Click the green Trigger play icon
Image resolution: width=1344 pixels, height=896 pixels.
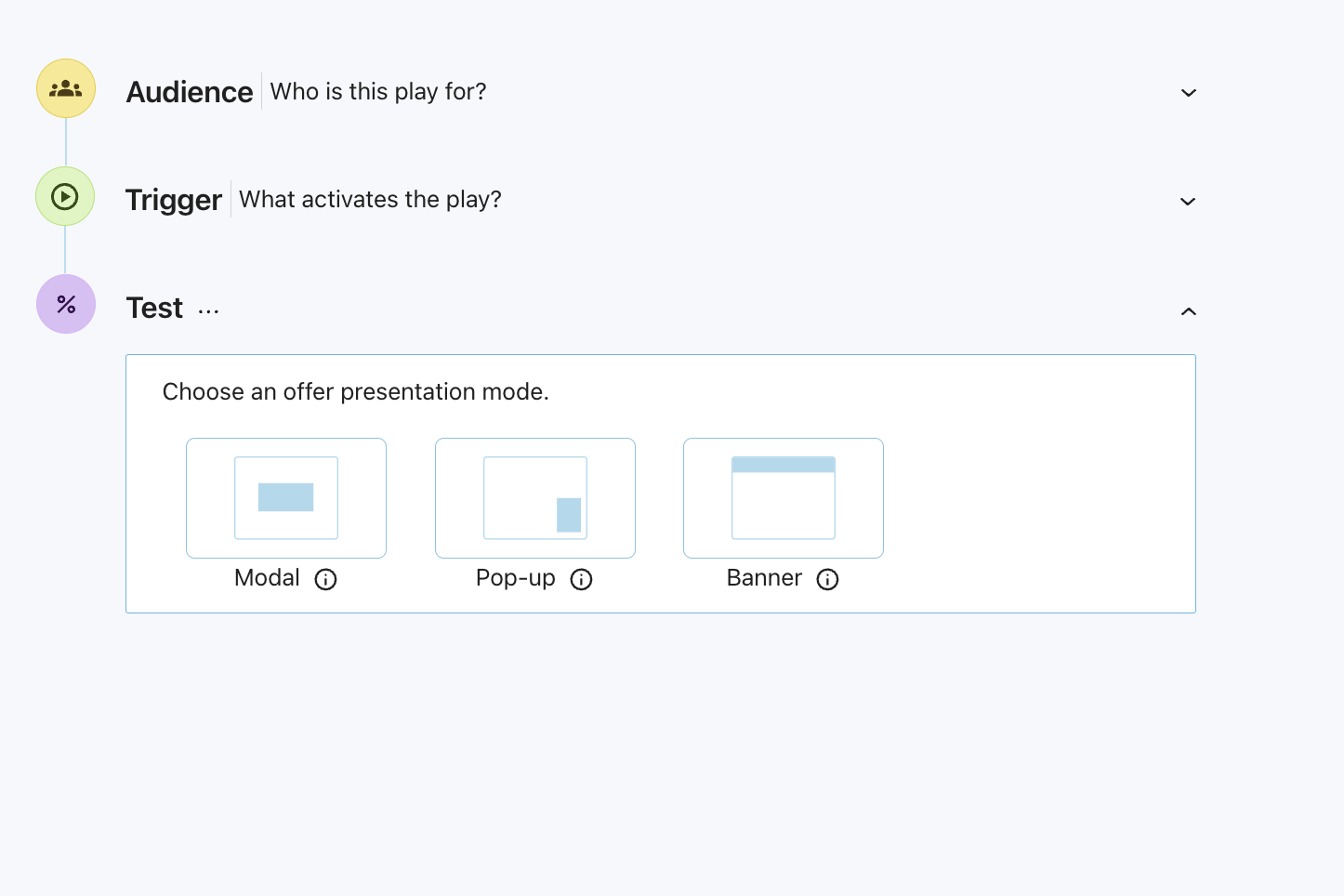pos(65,196)
